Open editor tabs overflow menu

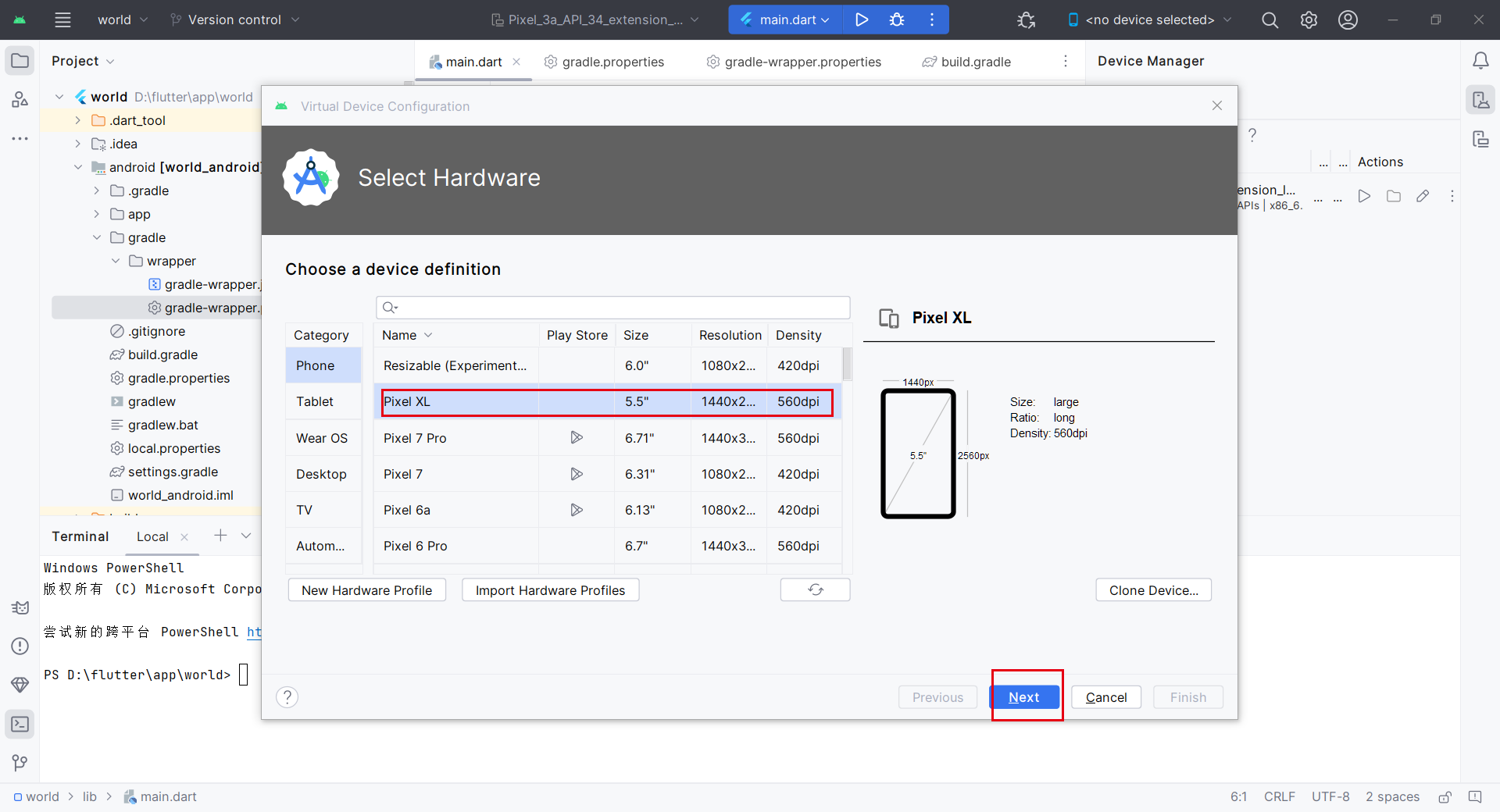point(1066,61)
